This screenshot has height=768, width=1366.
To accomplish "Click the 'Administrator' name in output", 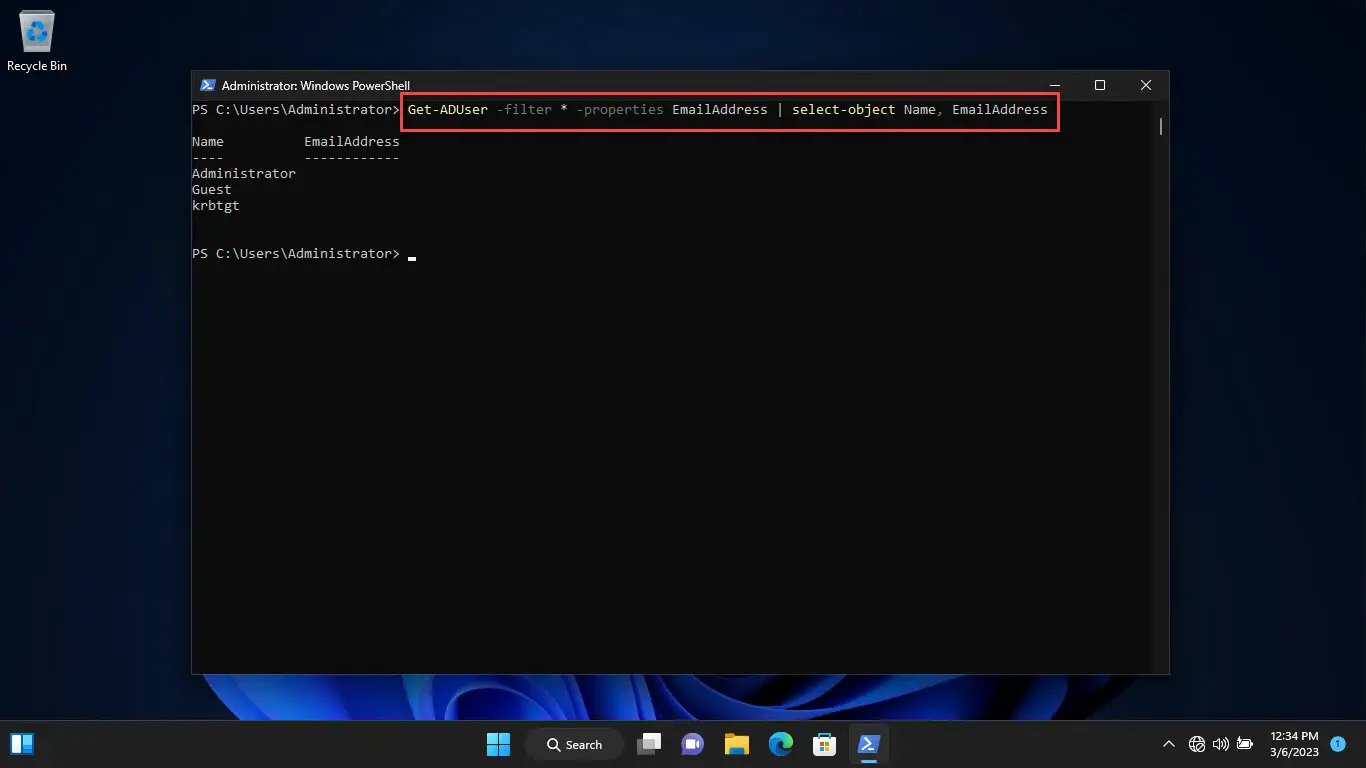I will (244, 174).
